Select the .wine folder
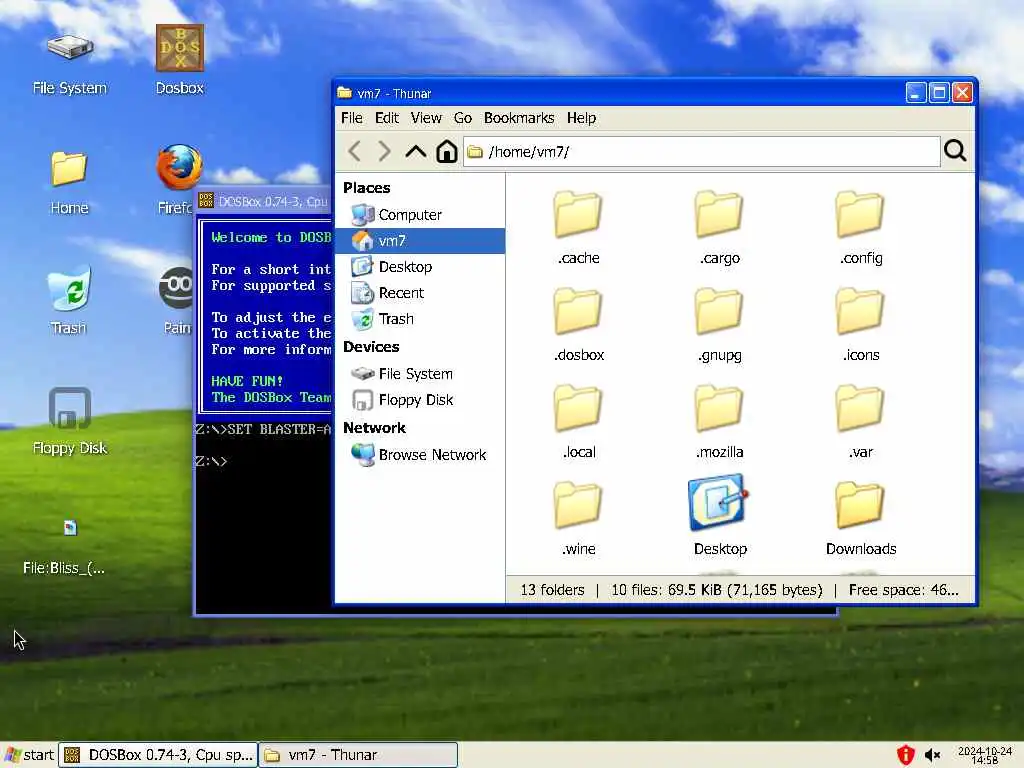The height and width of the screenshot is (768, 1024). pyautogui.click(x=578, y=519)
